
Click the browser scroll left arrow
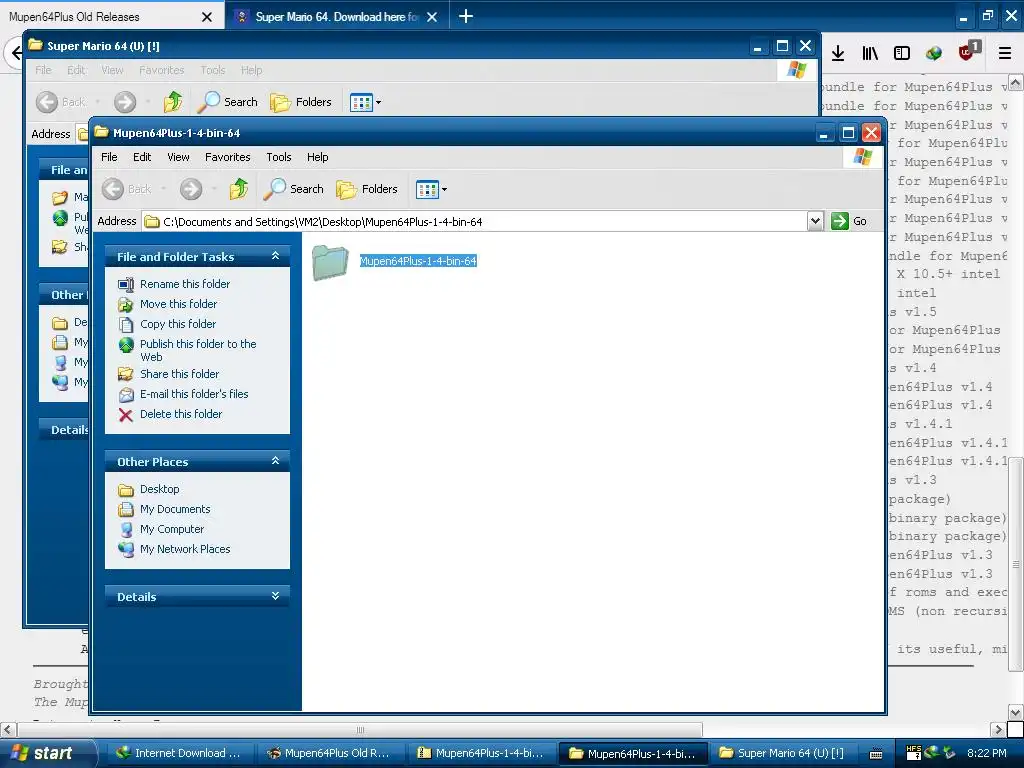click(7, 729)
